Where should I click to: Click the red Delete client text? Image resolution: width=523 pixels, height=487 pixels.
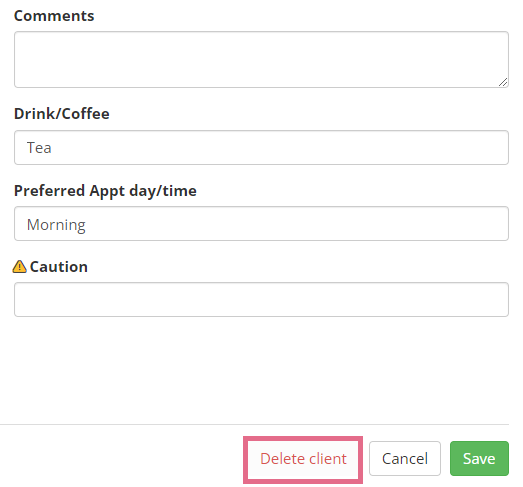[x=303, y=459]
